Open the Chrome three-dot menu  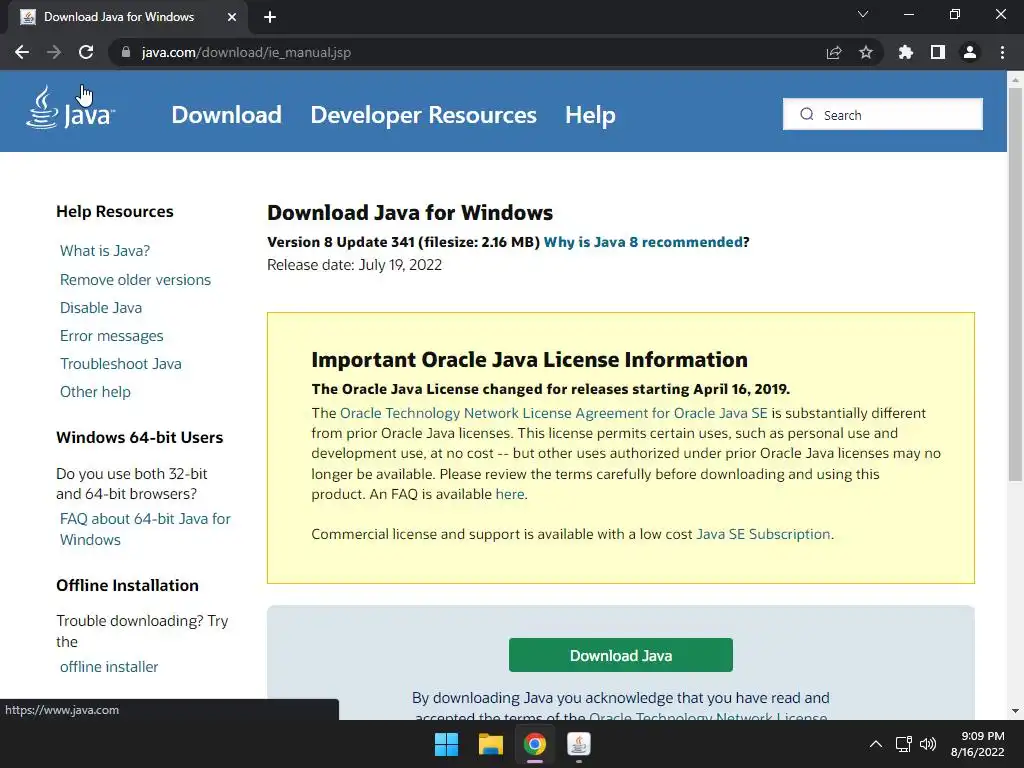pos(1002,52)
